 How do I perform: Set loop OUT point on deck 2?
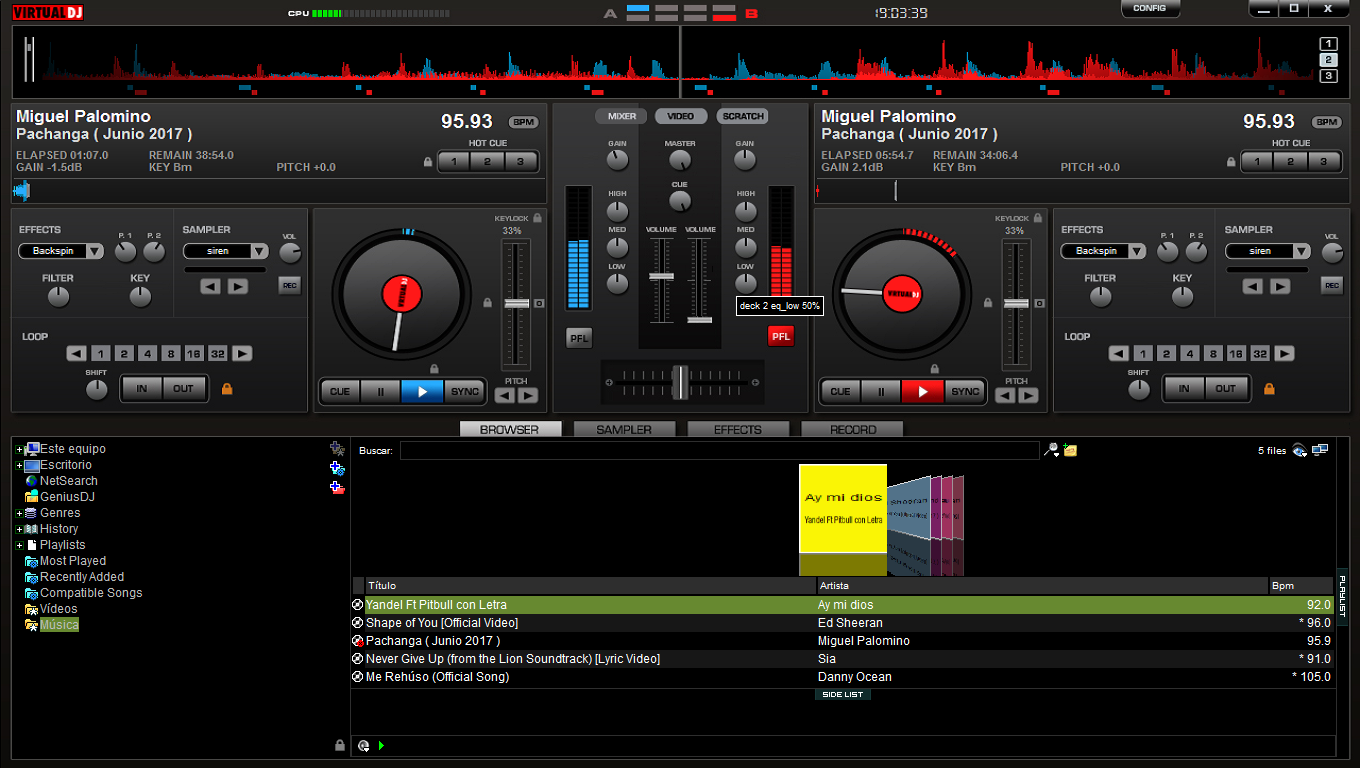(x=1226, y=388)
